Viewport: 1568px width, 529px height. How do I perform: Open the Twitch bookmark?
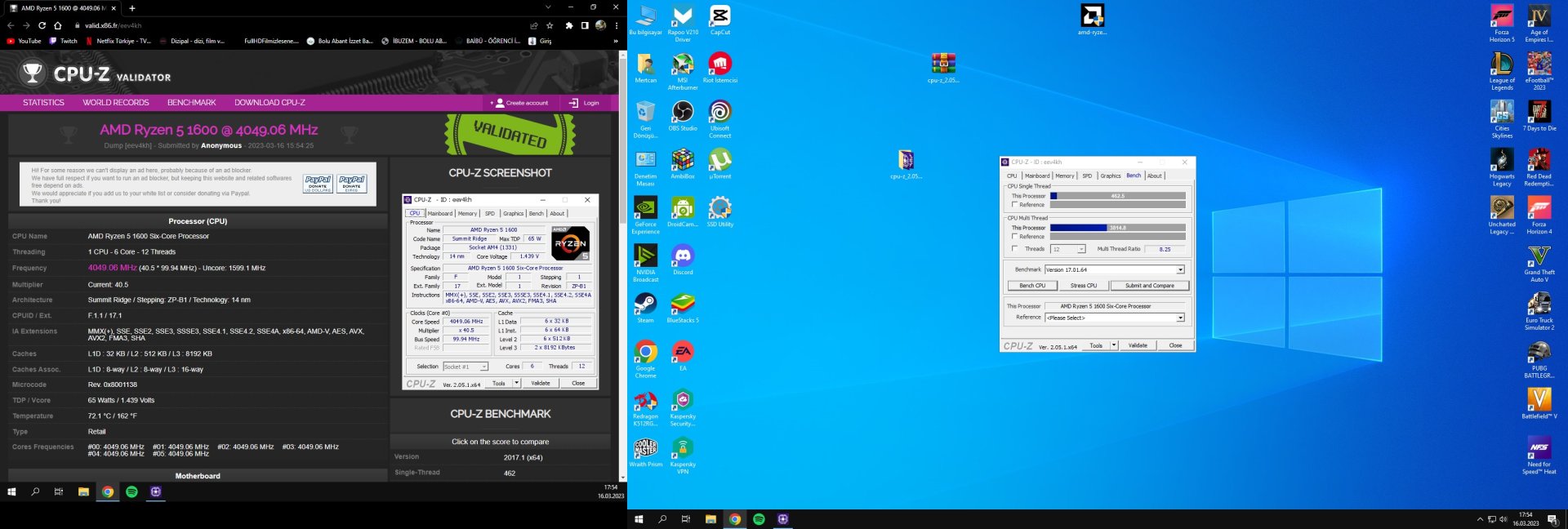click(x=64, y=41)
